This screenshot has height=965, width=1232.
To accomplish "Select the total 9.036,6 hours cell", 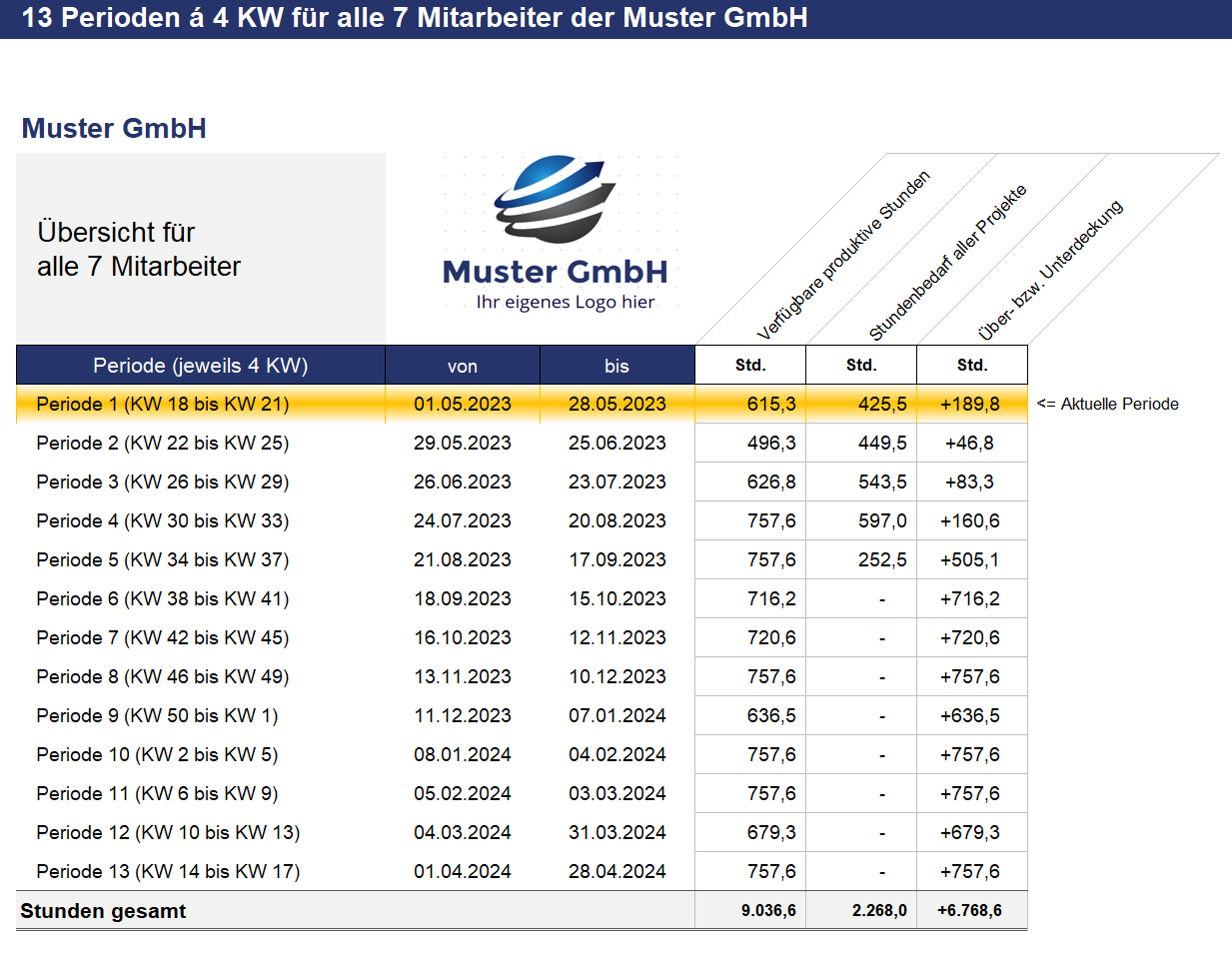I will (750, 910).
